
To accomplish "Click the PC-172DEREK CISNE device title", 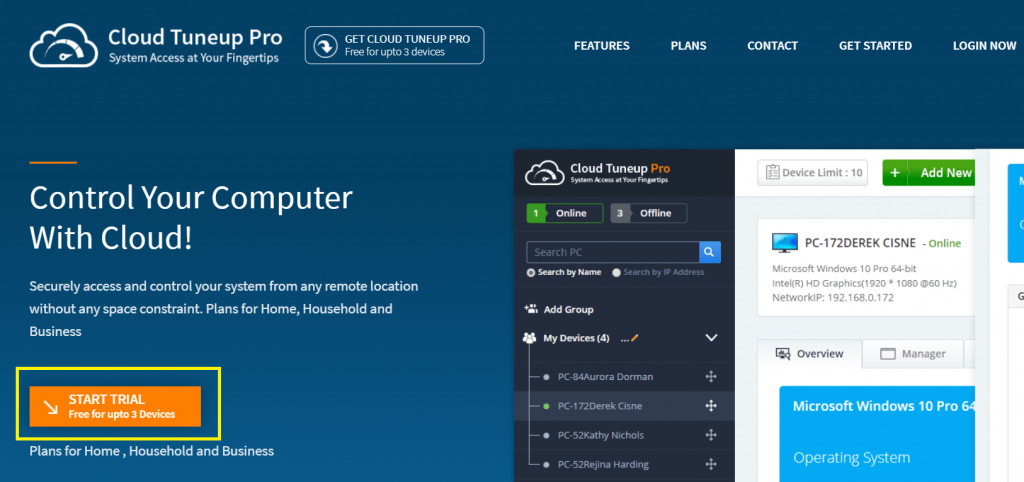I will 861,243.
